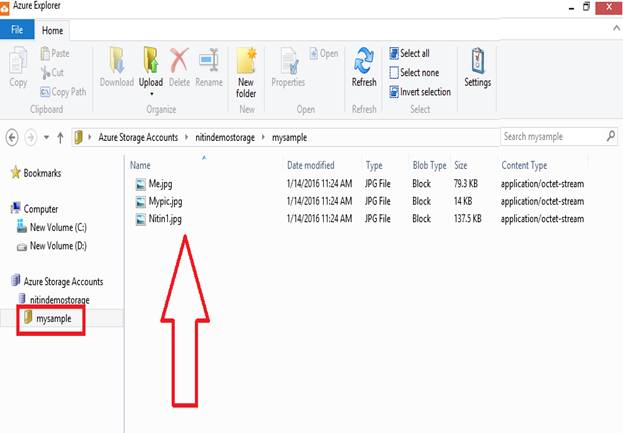Click the Download folder icon
This screenshot has width=623, height=433.
(x=117, y=60)
